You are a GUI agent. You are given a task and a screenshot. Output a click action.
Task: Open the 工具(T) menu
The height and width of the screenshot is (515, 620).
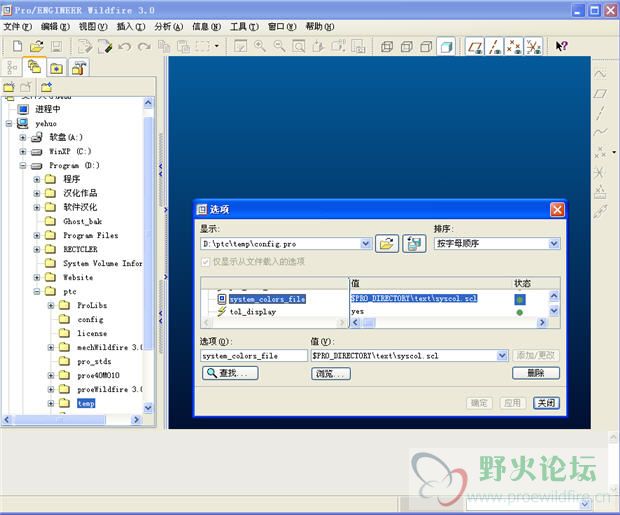coord(244,27)
